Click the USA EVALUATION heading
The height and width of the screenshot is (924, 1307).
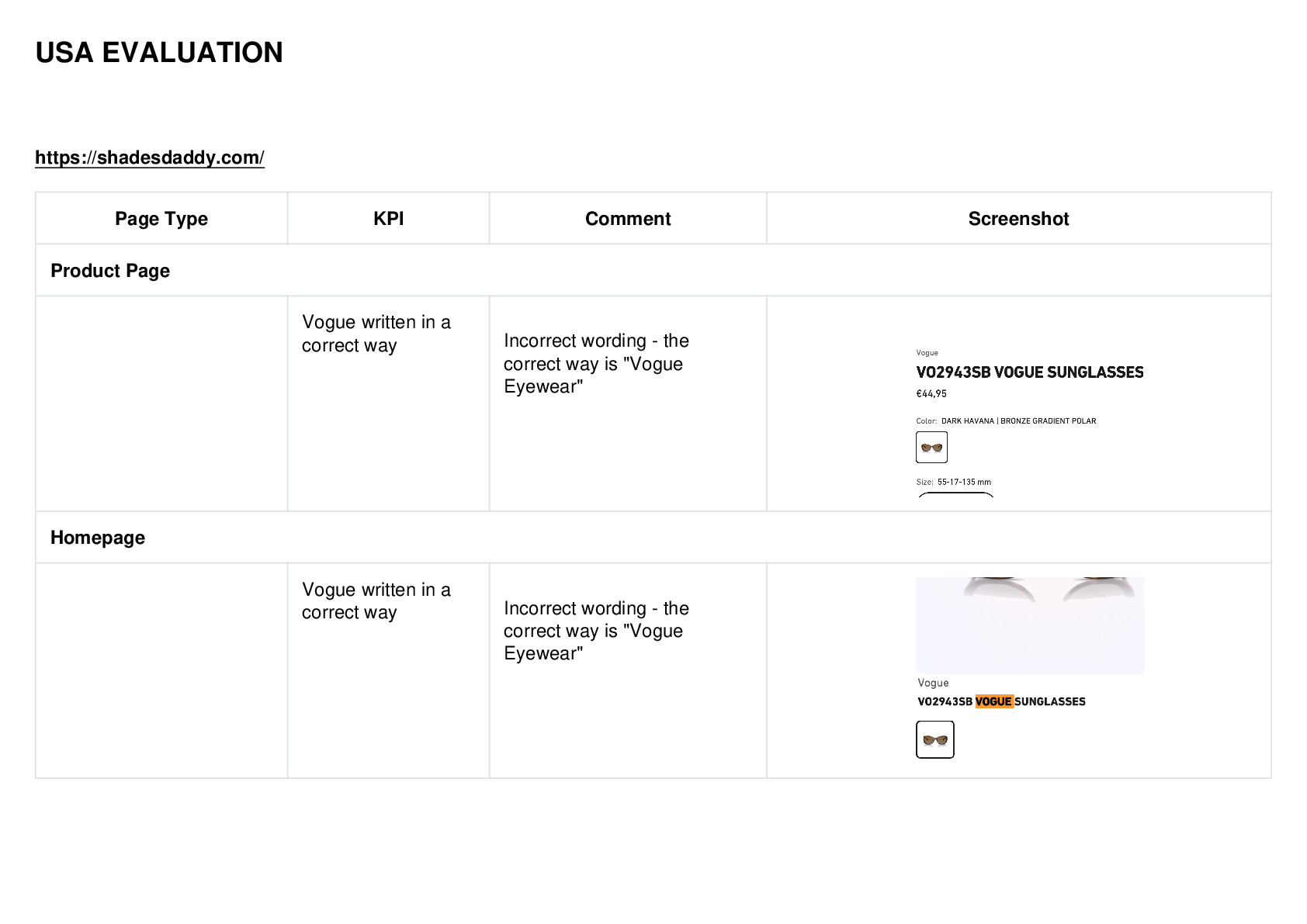tap(159, 53)
